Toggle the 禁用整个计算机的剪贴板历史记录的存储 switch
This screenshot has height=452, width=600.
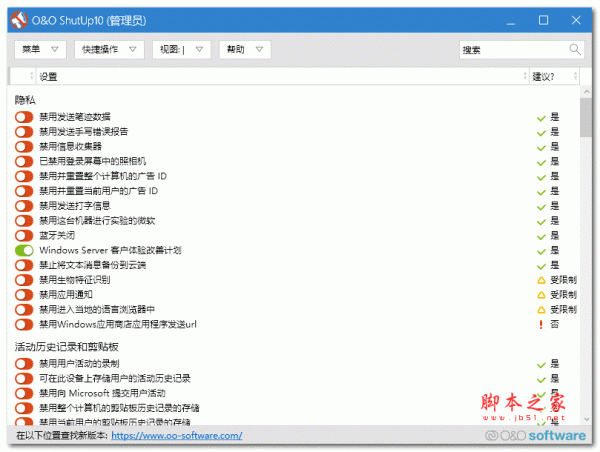[x=24, y=408]
